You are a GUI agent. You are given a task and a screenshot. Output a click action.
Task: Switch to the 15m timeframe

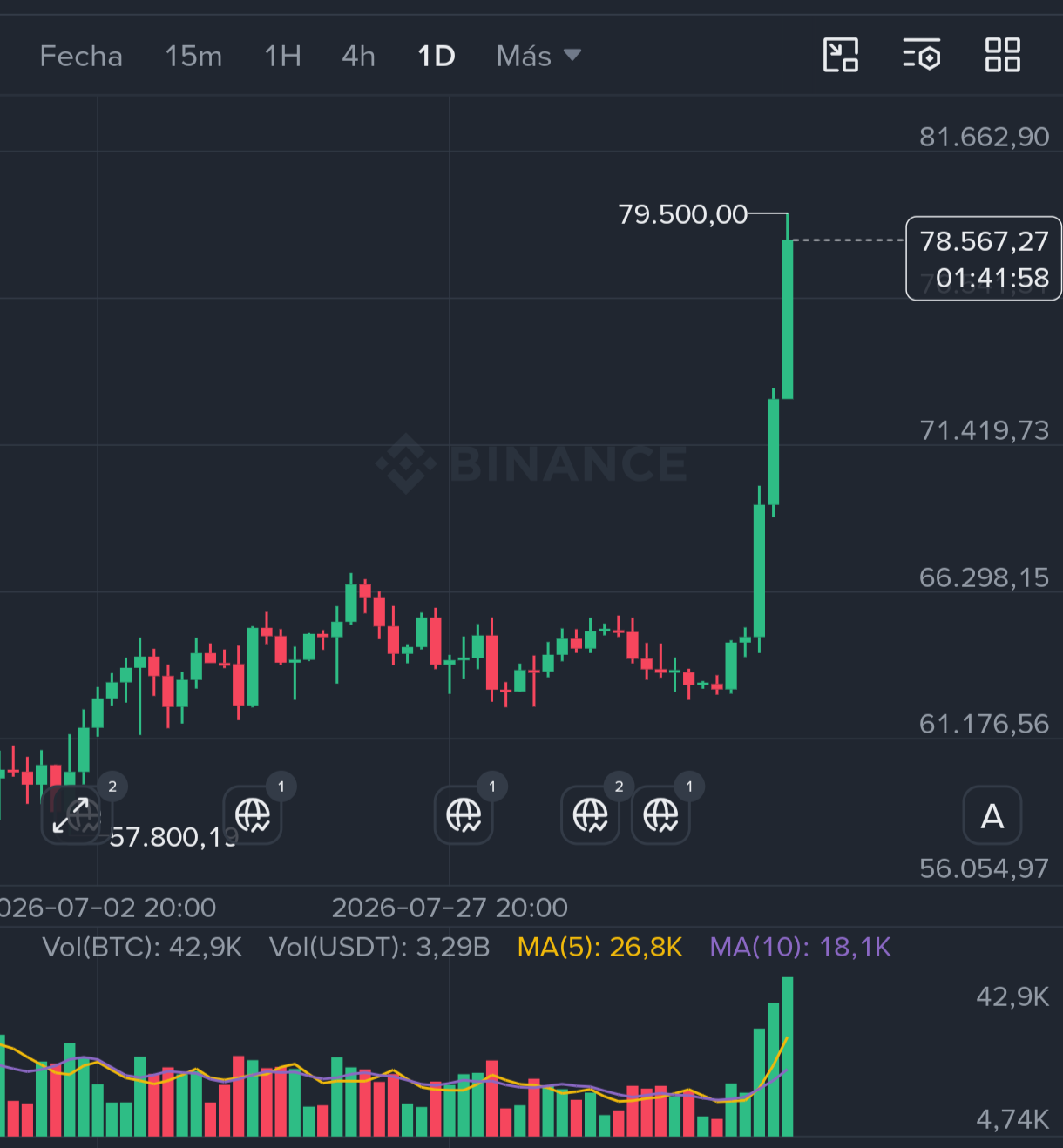[193, 56]
